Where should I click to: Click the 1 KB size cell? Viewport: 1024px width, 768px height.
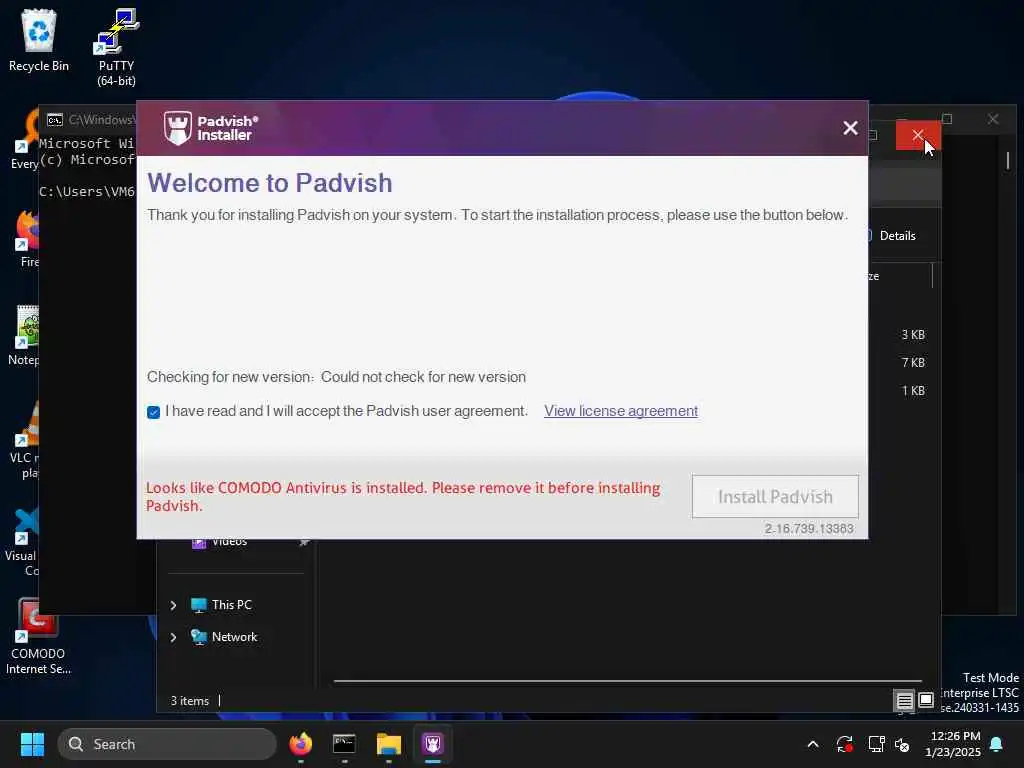coord(912,391)
